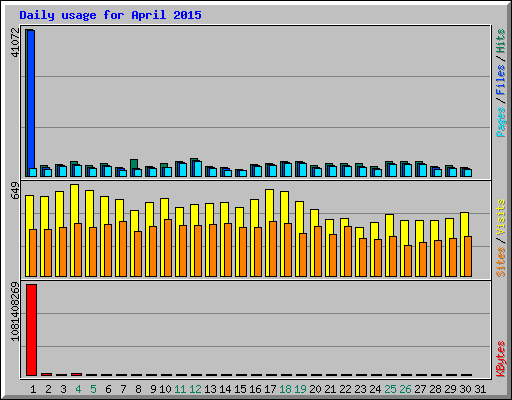Click the day 28 axis label
The width and height of the screenshot is (512, 400).
click(x=435, y=389)
